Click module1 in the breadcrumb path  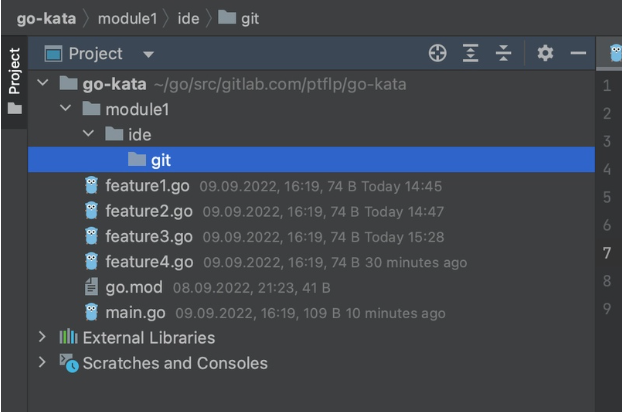tap(123, 19)
